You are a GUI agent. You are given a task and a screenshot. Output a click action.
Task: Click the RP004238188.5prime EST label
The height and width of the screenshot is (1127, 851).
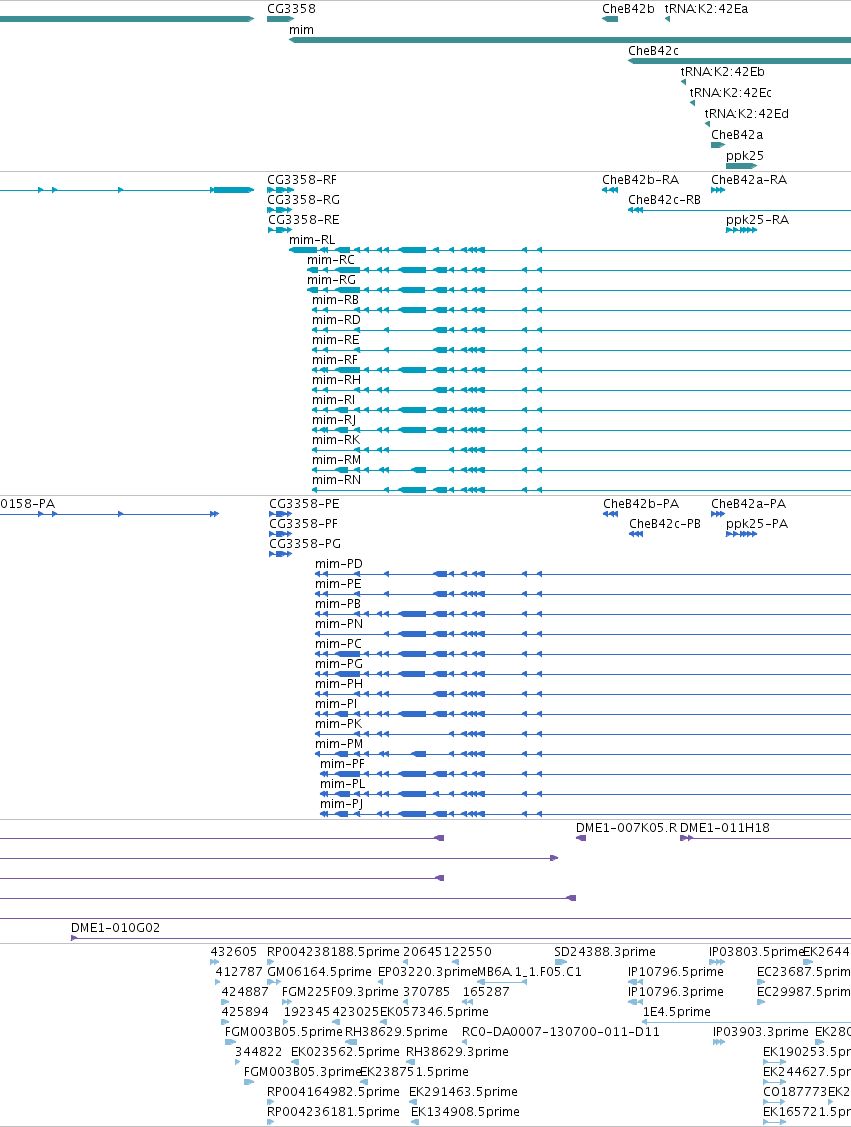click(333, 952)
